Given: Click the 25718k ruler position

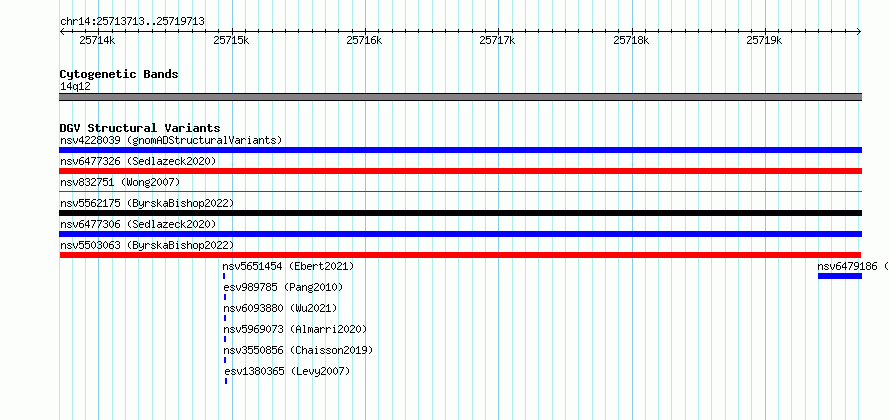Looking at the screenshot, I should tap(631, 40).
